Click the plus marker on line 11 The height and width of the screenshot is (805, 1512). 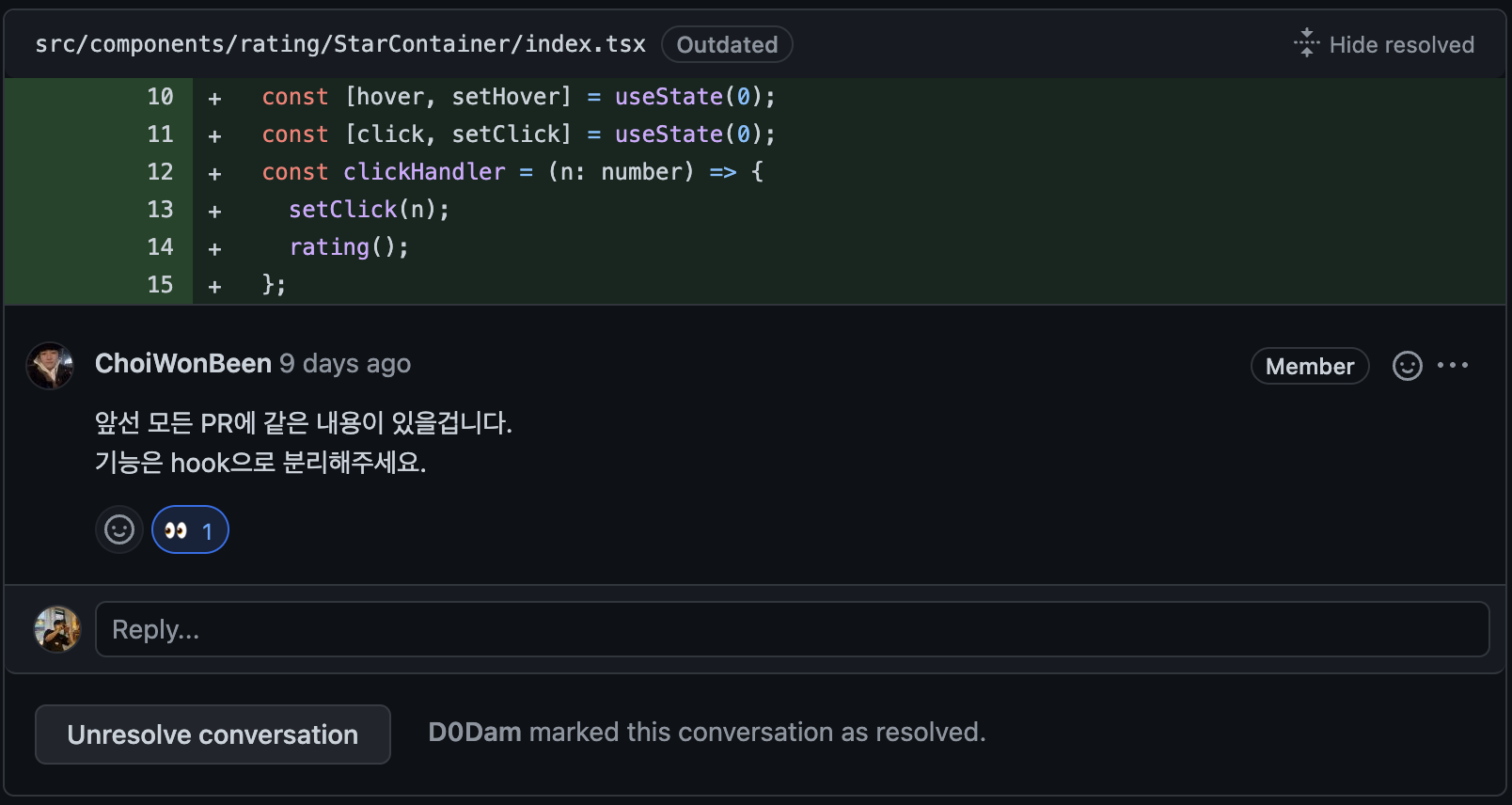click(x=214, y=135)
